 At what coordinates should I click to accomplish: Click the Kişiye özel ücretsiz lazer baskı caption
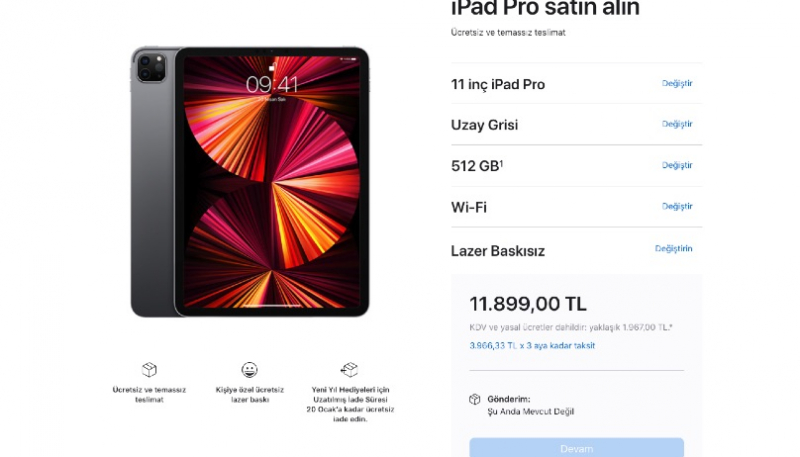pyautogui.click(x=249, y=394)
